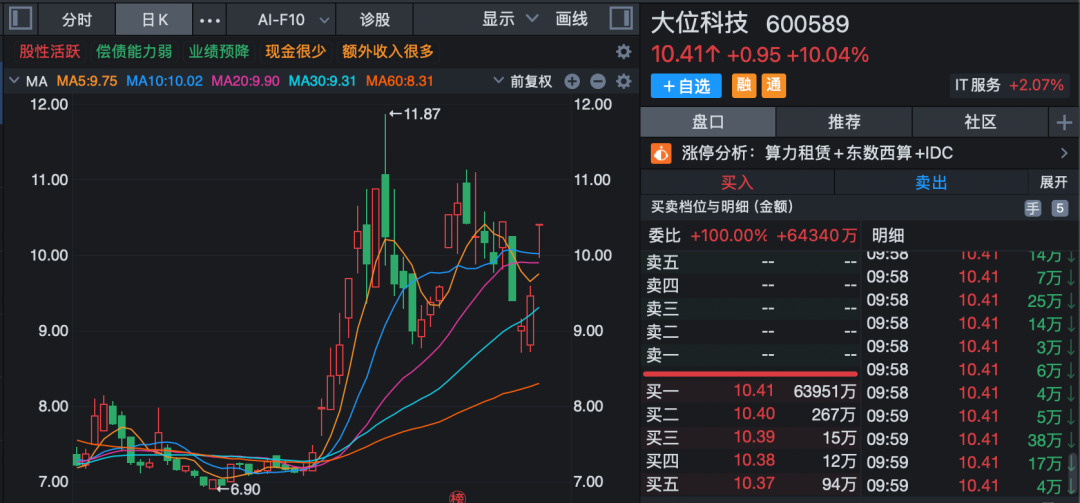Switch to the 分时 intraday tab
This screenshot has width=1080, height=503.
[76, 19]
